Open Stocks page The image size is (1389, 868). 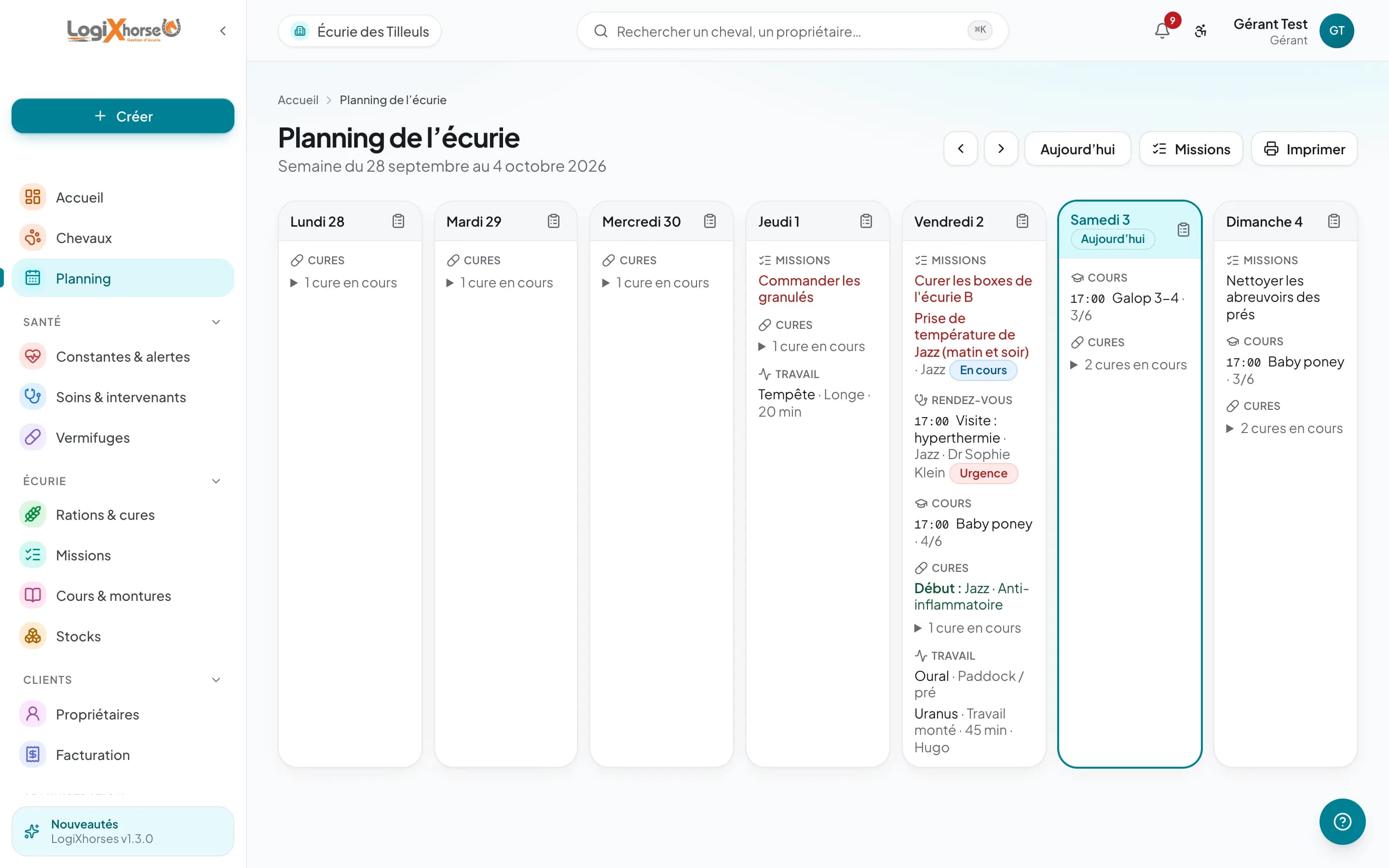(123, 636)
